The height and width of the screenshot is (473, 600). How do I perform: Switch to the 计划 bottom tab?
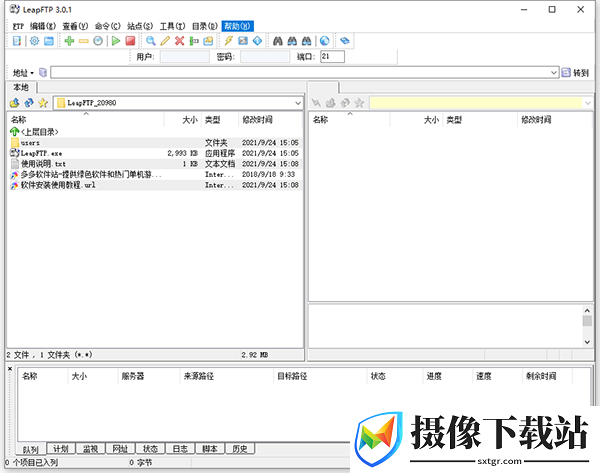coord(61,449)
